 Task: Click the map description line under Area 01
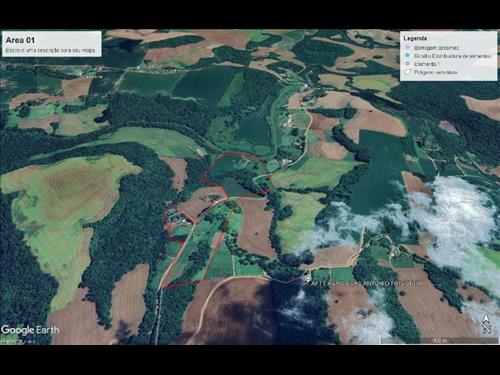coord(50,50)
